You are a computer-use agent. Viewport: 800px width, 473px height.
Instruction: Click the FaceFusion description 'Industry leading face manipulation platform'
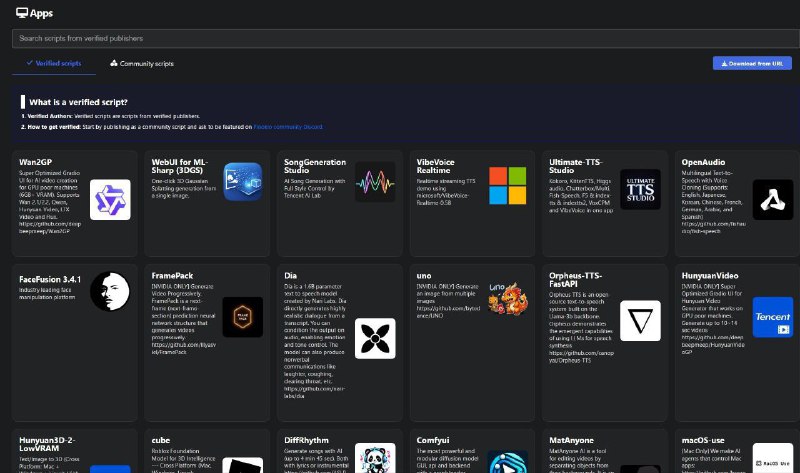[47, 293]
